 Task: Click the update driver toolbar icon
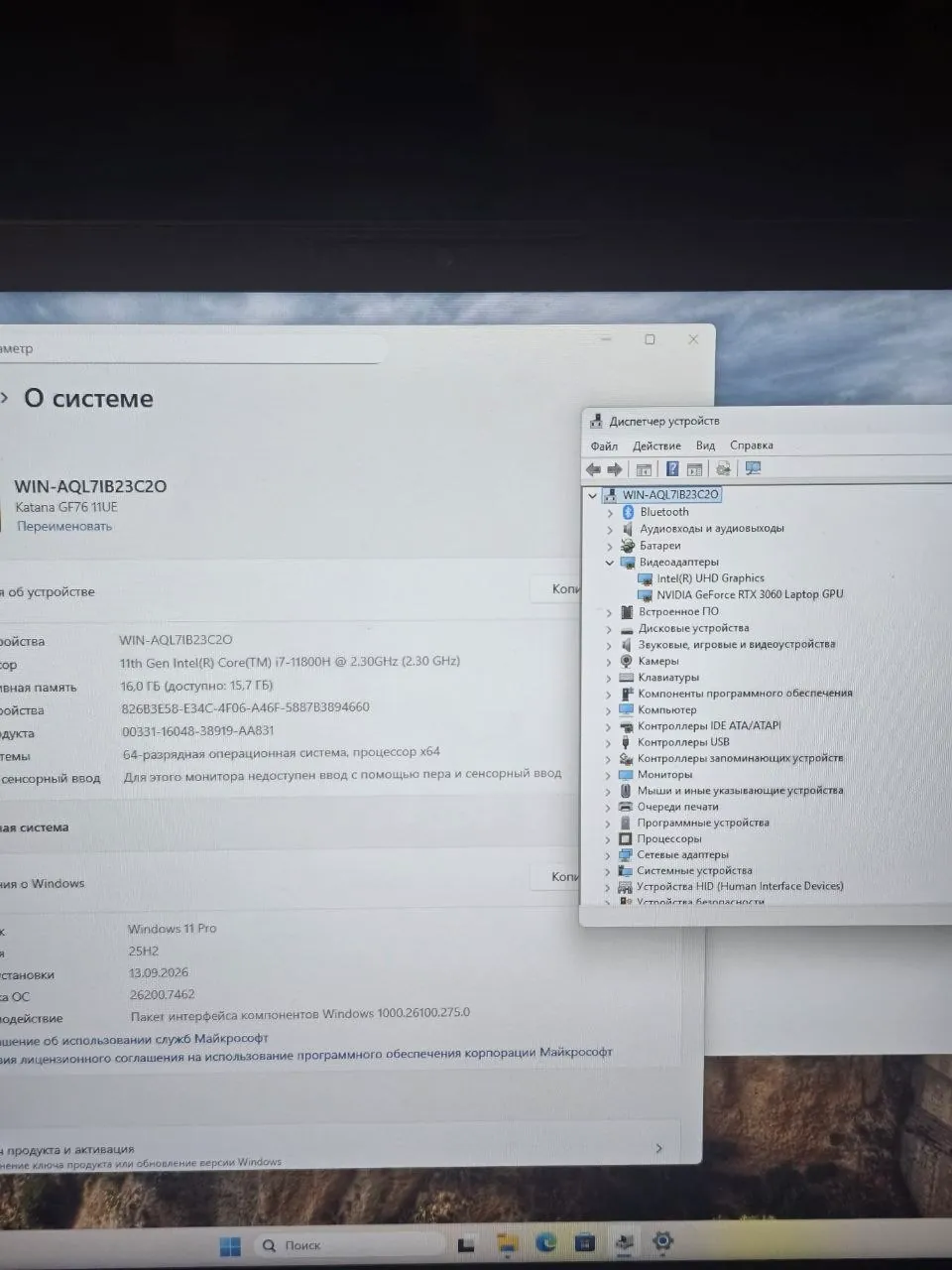pyautogui.click(x=723, y=469)
